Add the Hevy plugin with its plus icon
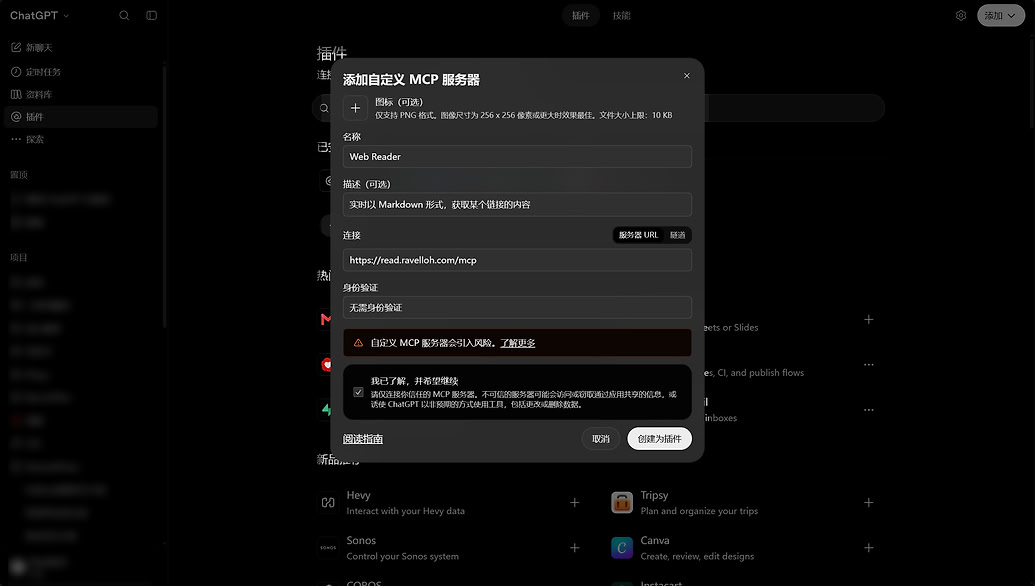This screenshot has height=586, width=1035. click(x=575, y=503)
